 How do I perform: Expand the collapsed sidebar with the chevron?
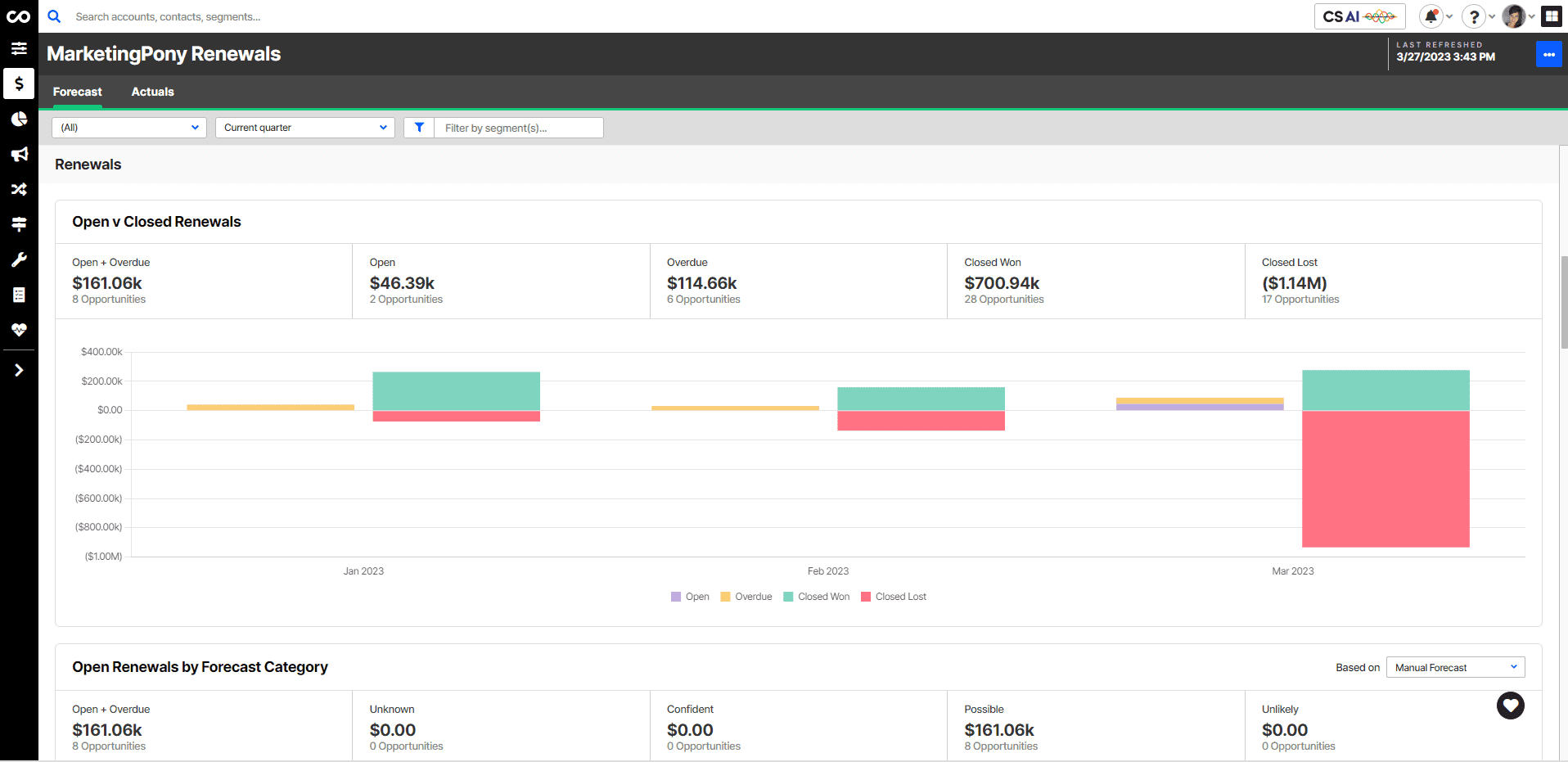click(x=18, y=370)
